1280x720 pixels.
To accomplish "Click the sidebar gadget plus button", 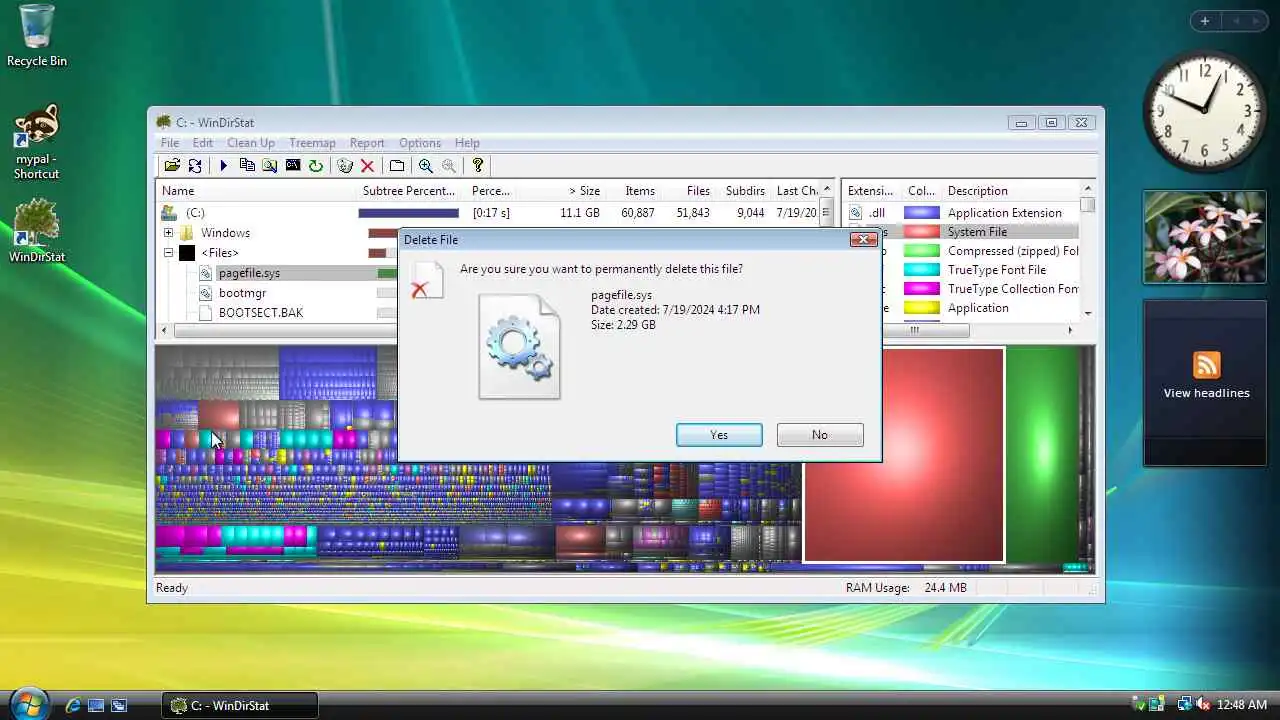I will point(1205,21).
